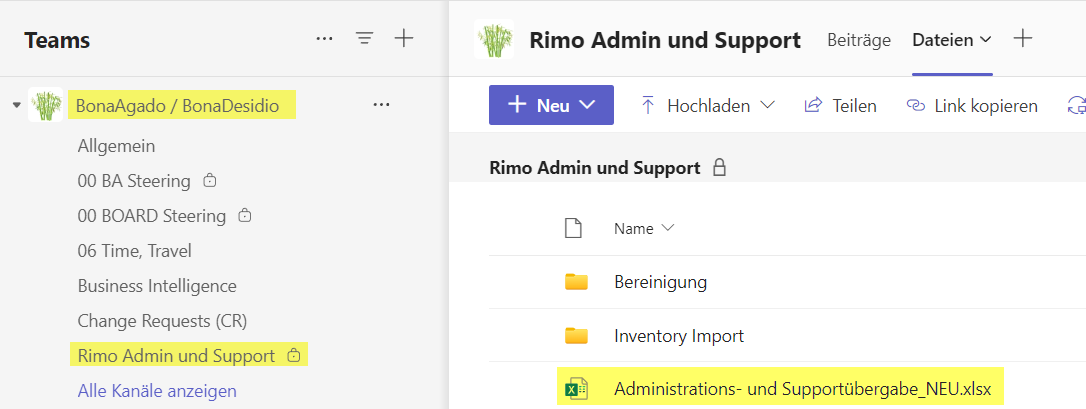Click the bamboo avatar of BonaAgado team
1086x409 pixels.
(x=46, y=105)
